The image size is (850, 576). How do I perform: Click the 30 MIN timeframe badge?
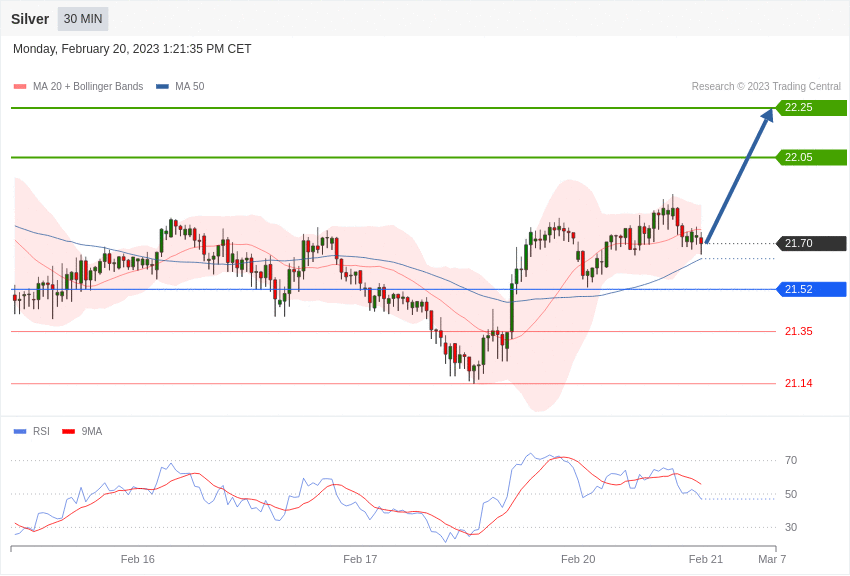coord(83,19)
